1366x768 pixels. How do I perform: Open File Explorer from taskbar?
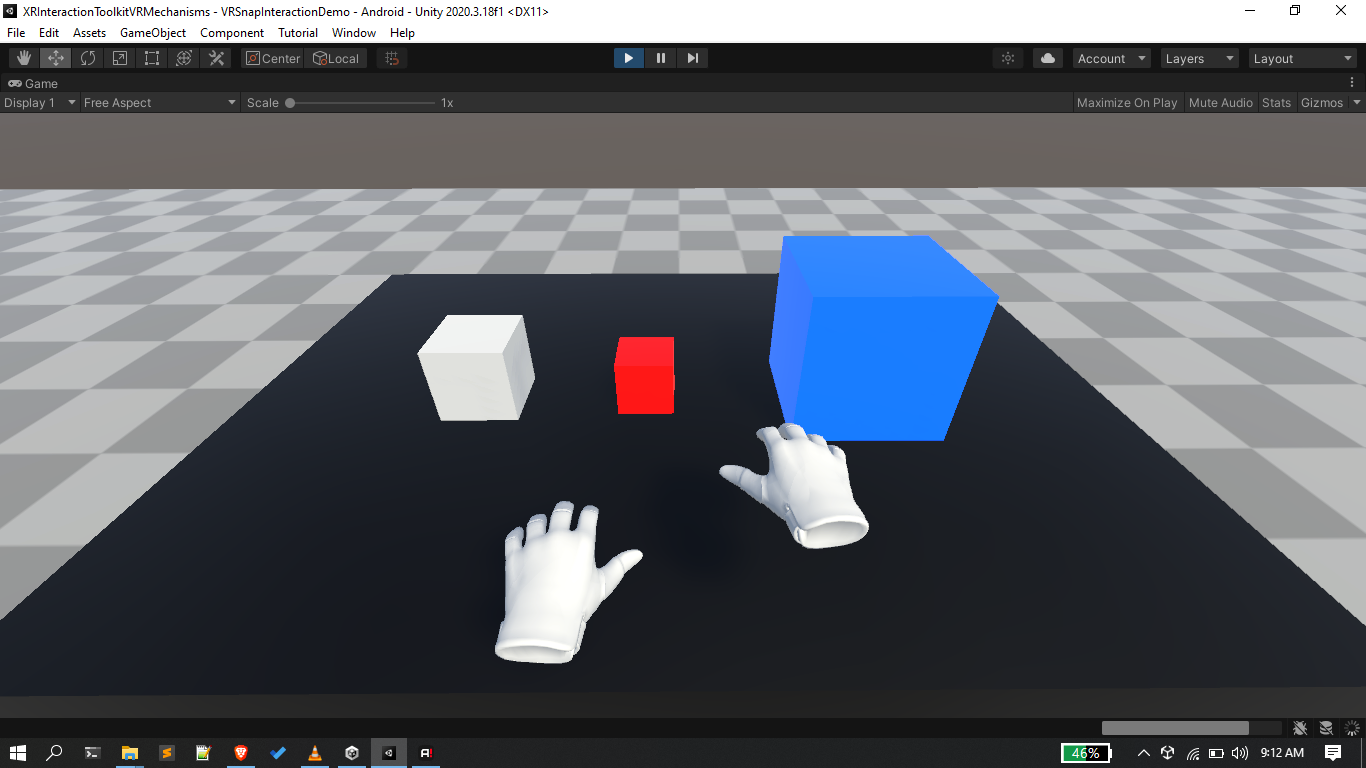[129, 753]
